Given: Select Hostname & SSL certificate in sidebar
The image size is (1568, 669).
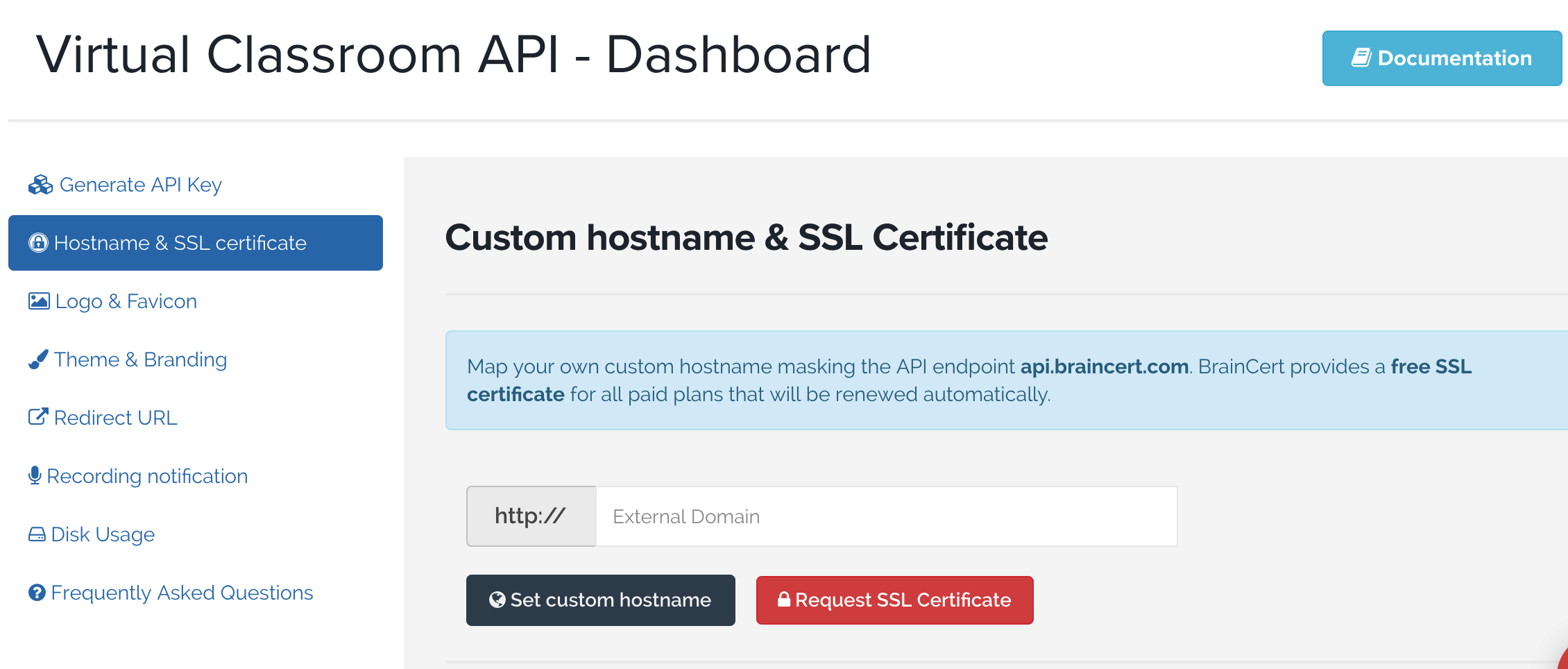Looking at the screenshot, I should 180,243.
